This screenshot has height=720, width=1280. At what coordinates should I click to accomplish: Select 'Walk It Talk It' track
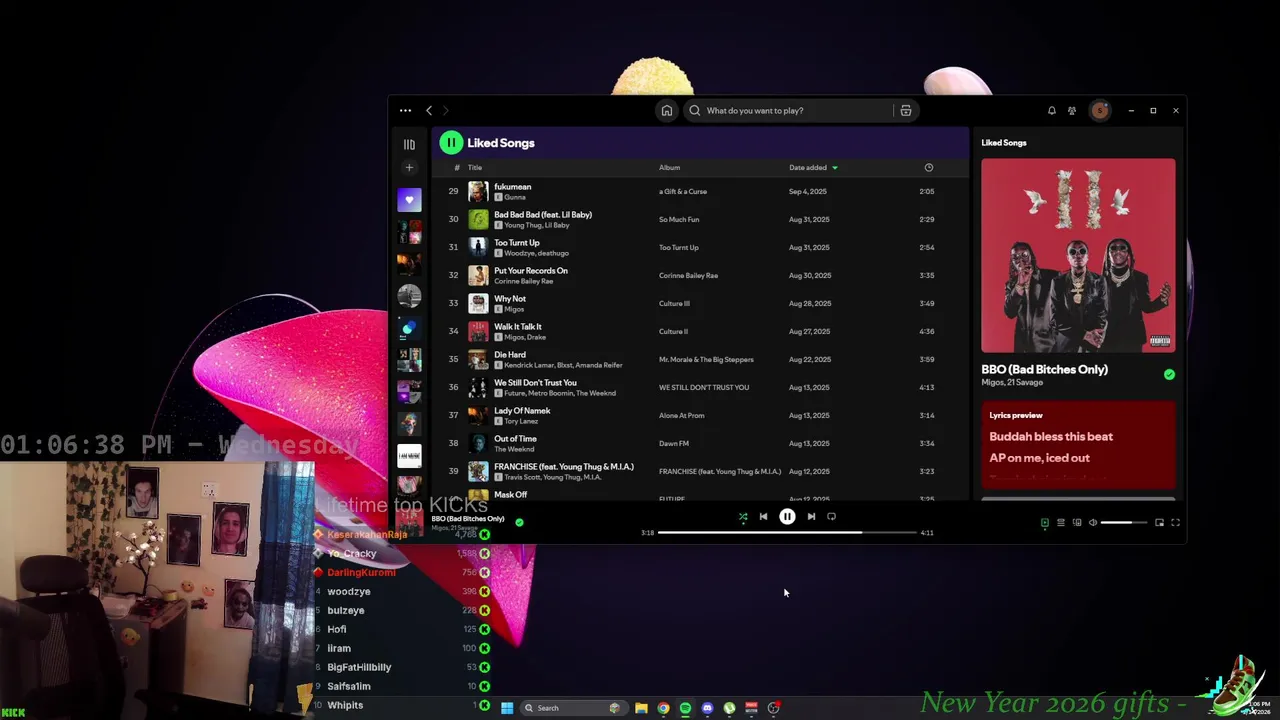point(518,327)
